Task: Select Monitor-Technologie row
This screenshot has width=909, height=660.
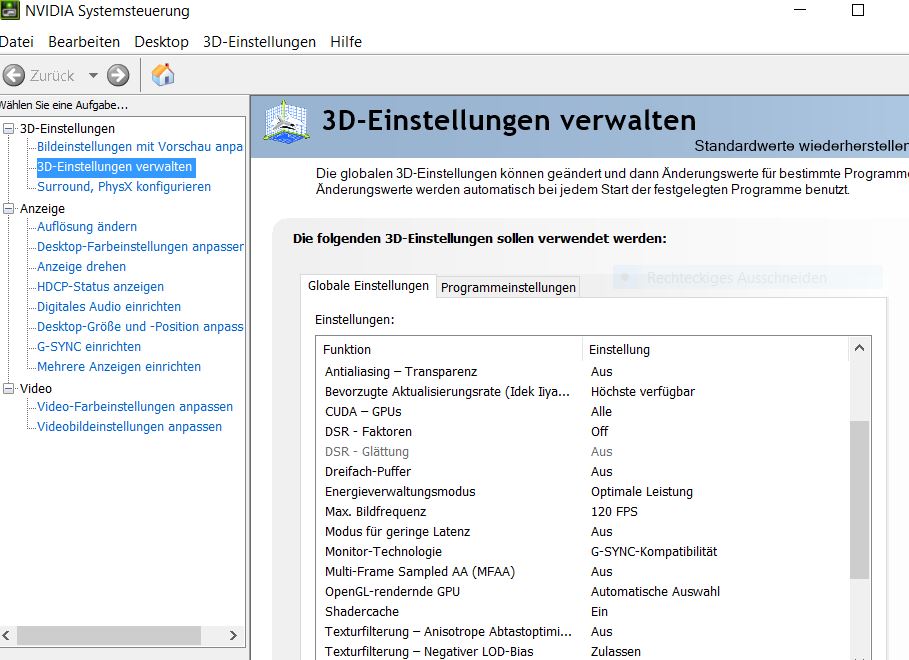Action: [583, 552]
